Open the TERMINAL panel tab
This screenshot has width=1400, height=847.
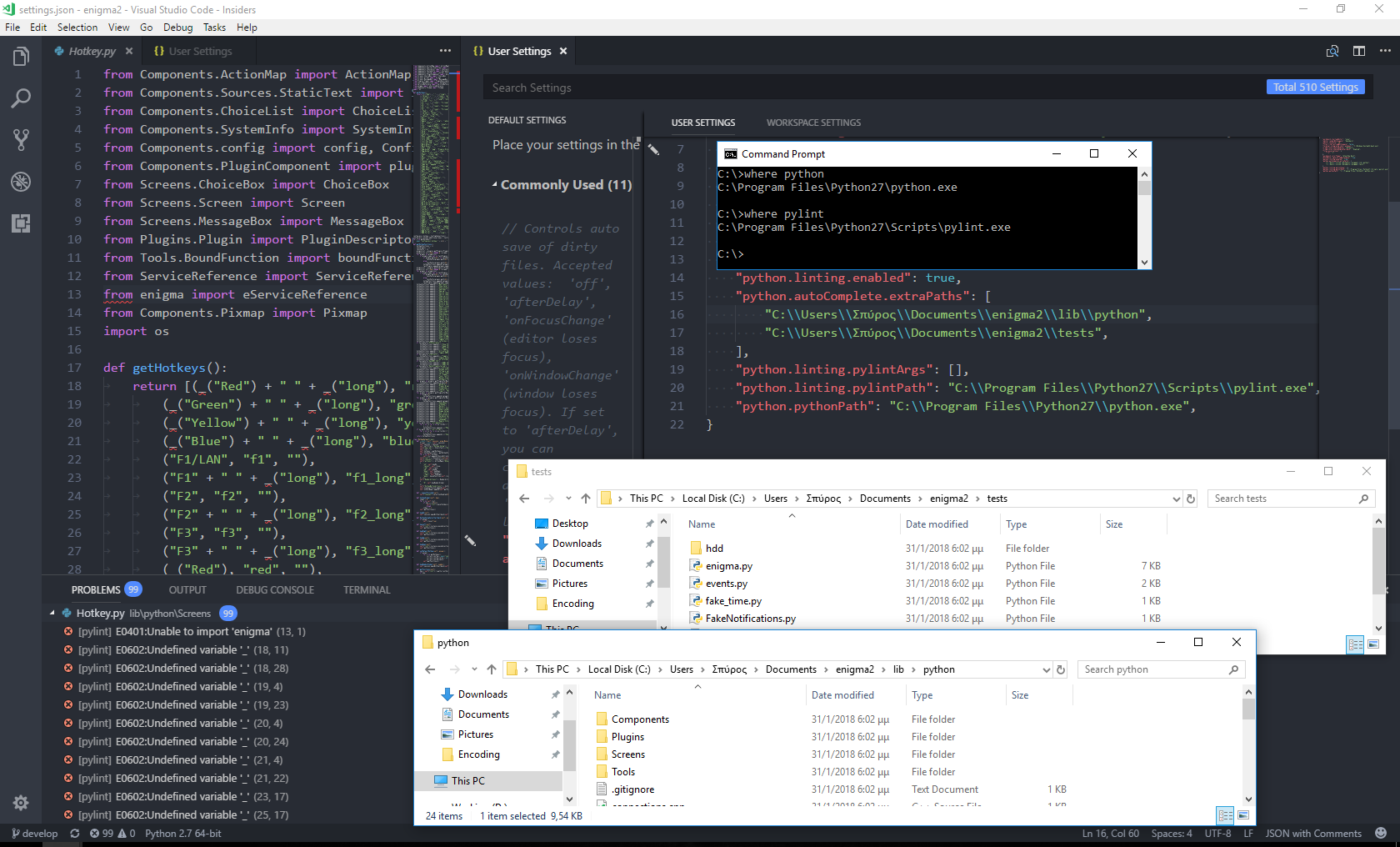click(366, 589)
